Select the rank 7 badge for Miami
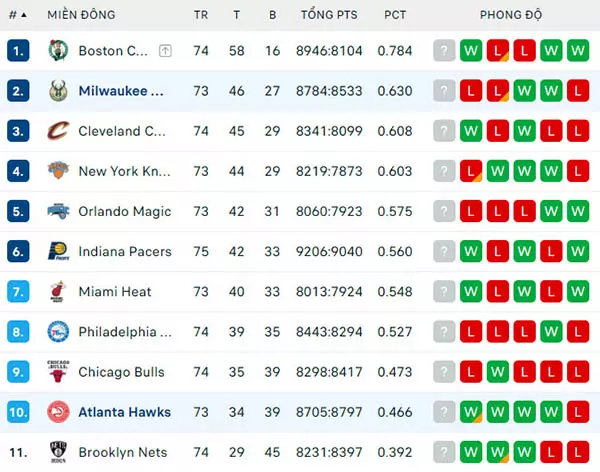This screenshot has height=472, width=600. coord(18,292)
